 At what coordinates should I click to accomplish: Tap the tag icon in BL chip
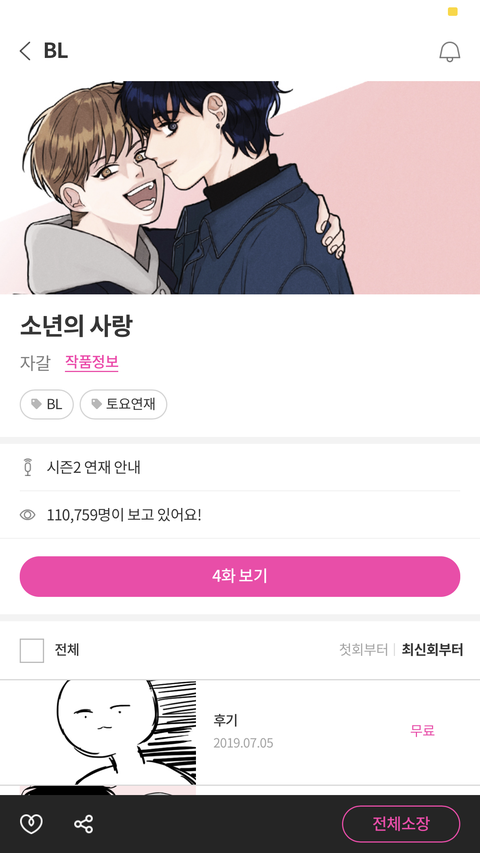(x=36, y=404)
